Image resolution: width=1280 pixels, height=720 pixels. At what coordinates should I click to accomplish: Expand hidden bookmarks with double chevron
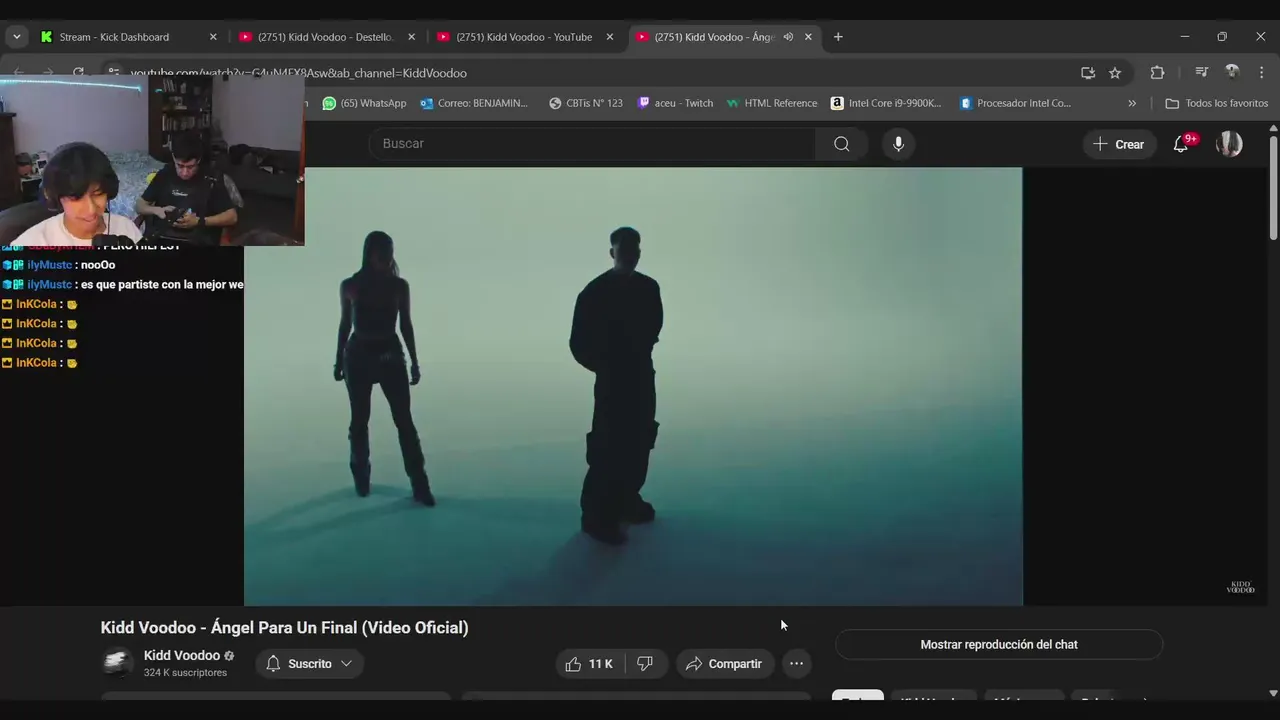[x=1132, y=103]
